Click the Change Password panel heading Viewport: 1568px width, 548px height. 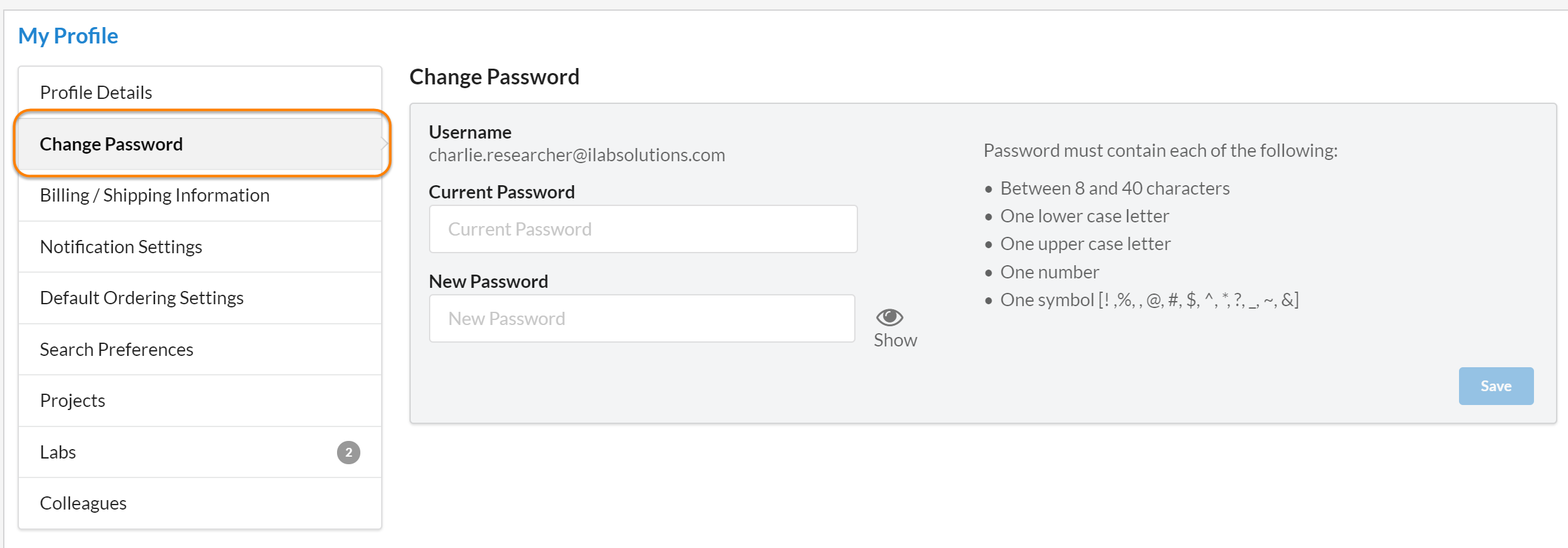coord(494,77)
